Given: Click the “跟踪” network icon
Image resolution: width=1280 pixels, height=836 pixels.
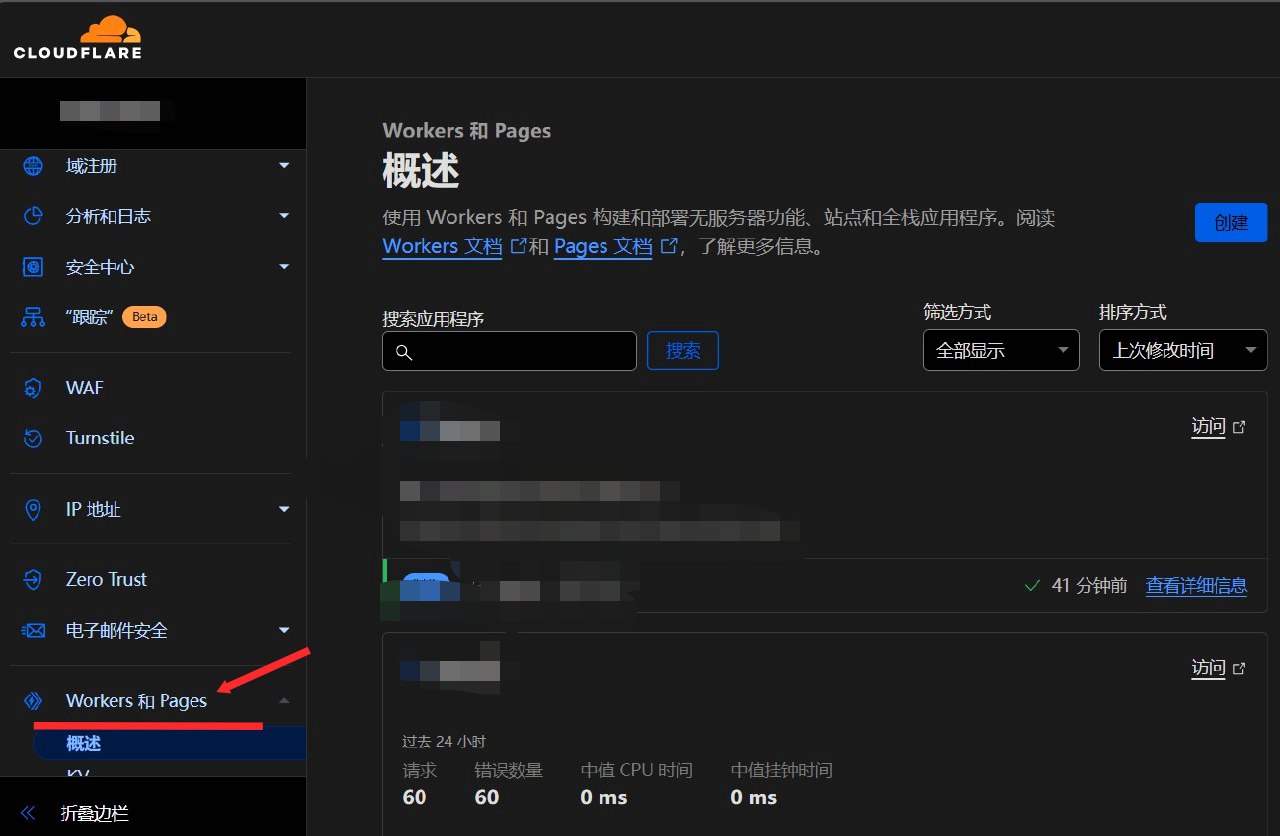Looking at the screenshot, I should point(33,317).
